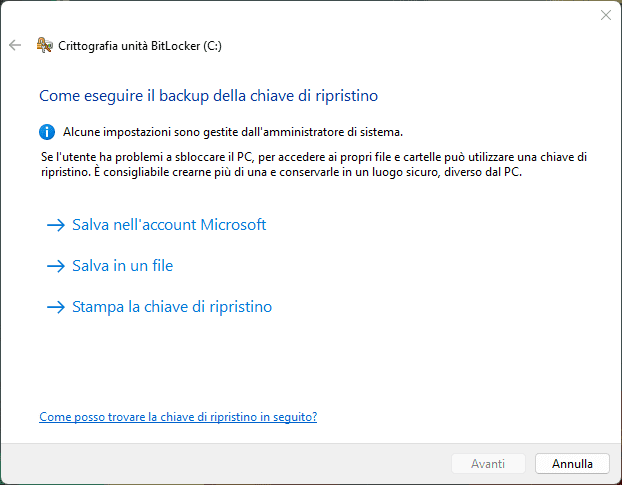Click the arrow icon beside Salva nell'account Microsoft
The height and width of the screenshot is (485, 622).
pos(55,225)
